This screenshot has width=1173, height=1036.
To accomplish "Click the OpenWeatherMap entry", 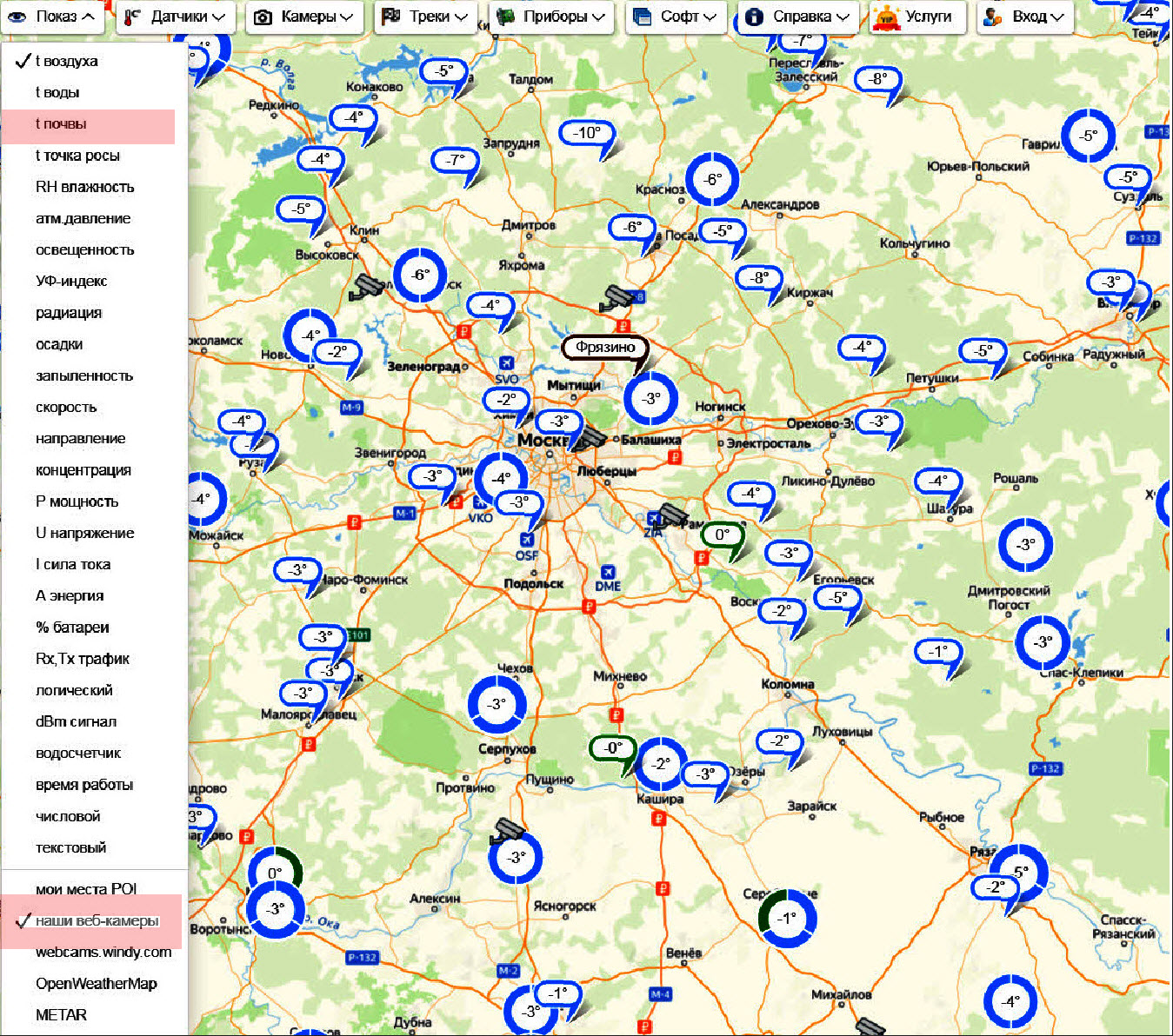I will coord(96,983).
